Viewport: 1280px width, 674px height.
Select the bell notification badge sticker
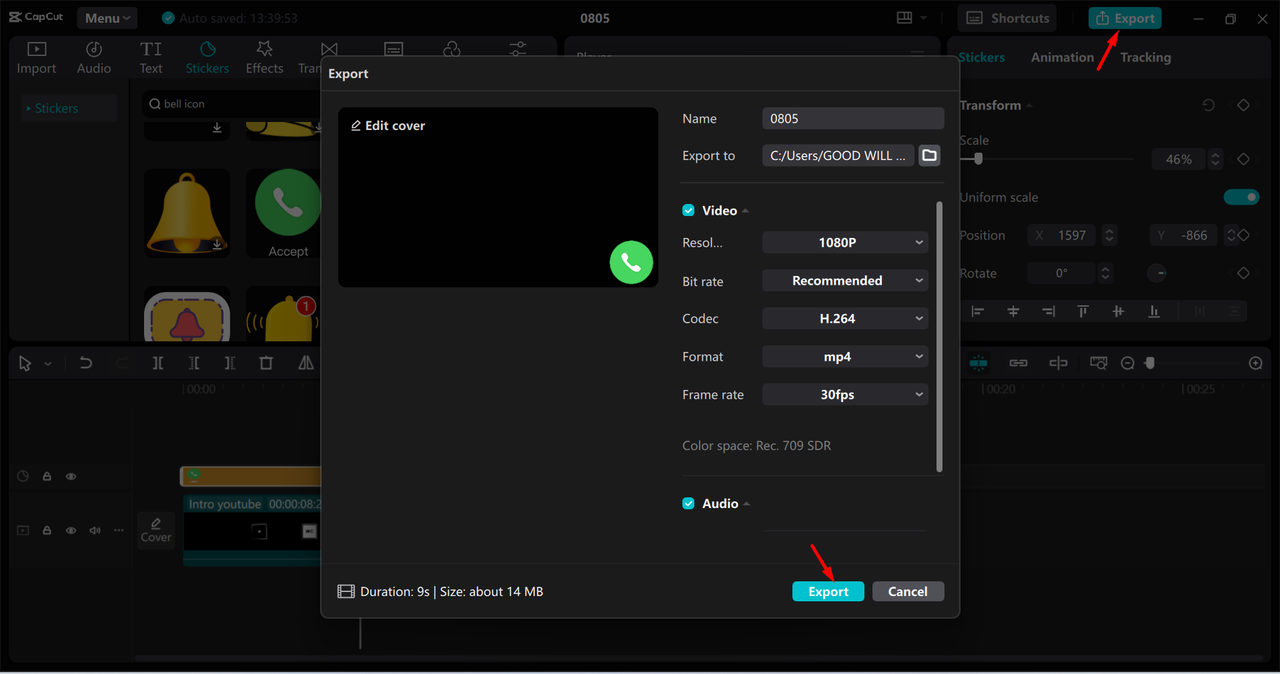point(283,315)
